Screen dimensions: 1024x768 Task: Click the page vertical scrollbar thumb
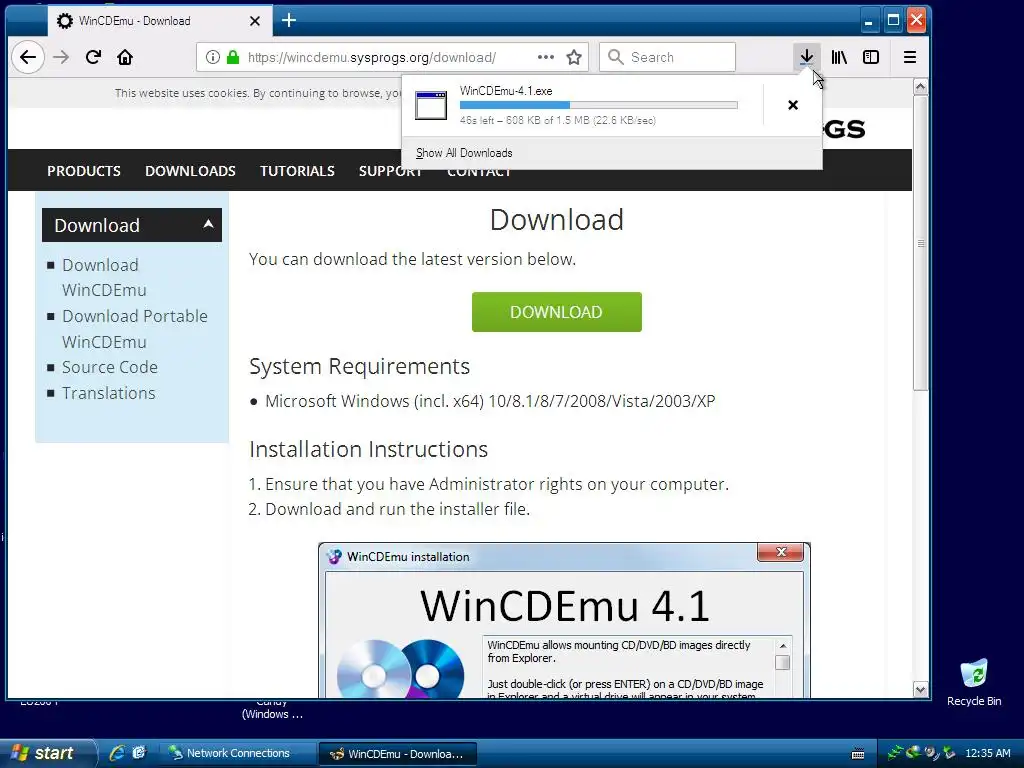click(x=920, y=243)
